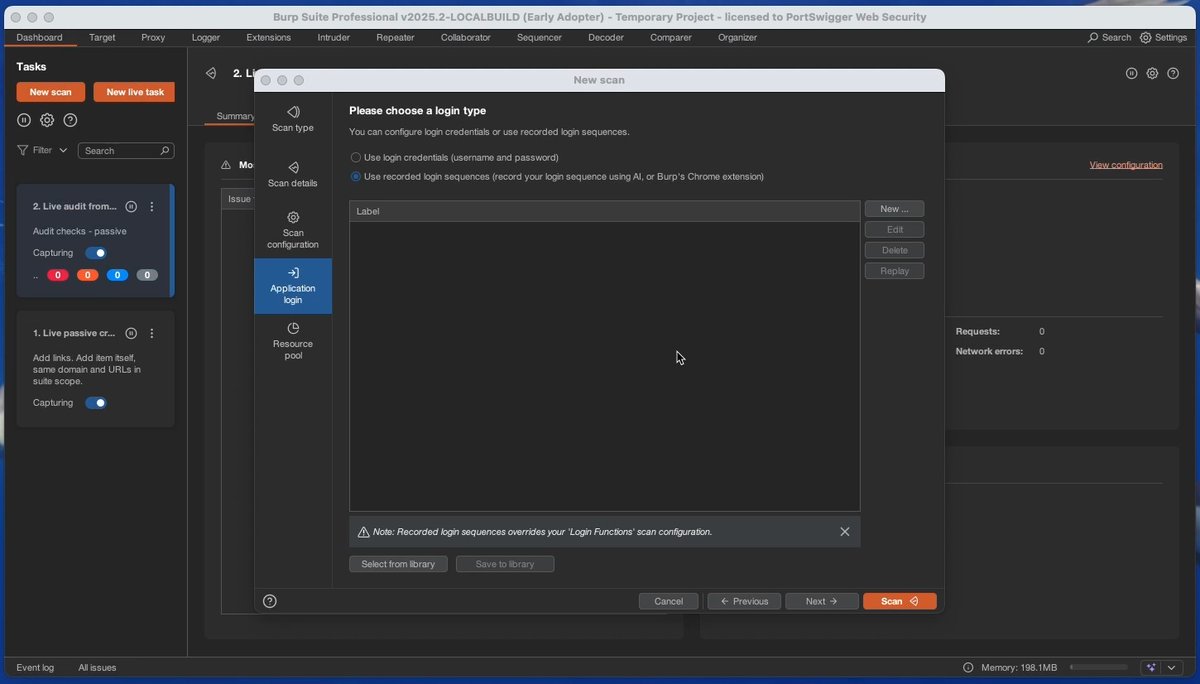Viewport: 1200px width, 684px height.
Task: Pause all tasks icon under Tasks heading
Action: point(24,120)
